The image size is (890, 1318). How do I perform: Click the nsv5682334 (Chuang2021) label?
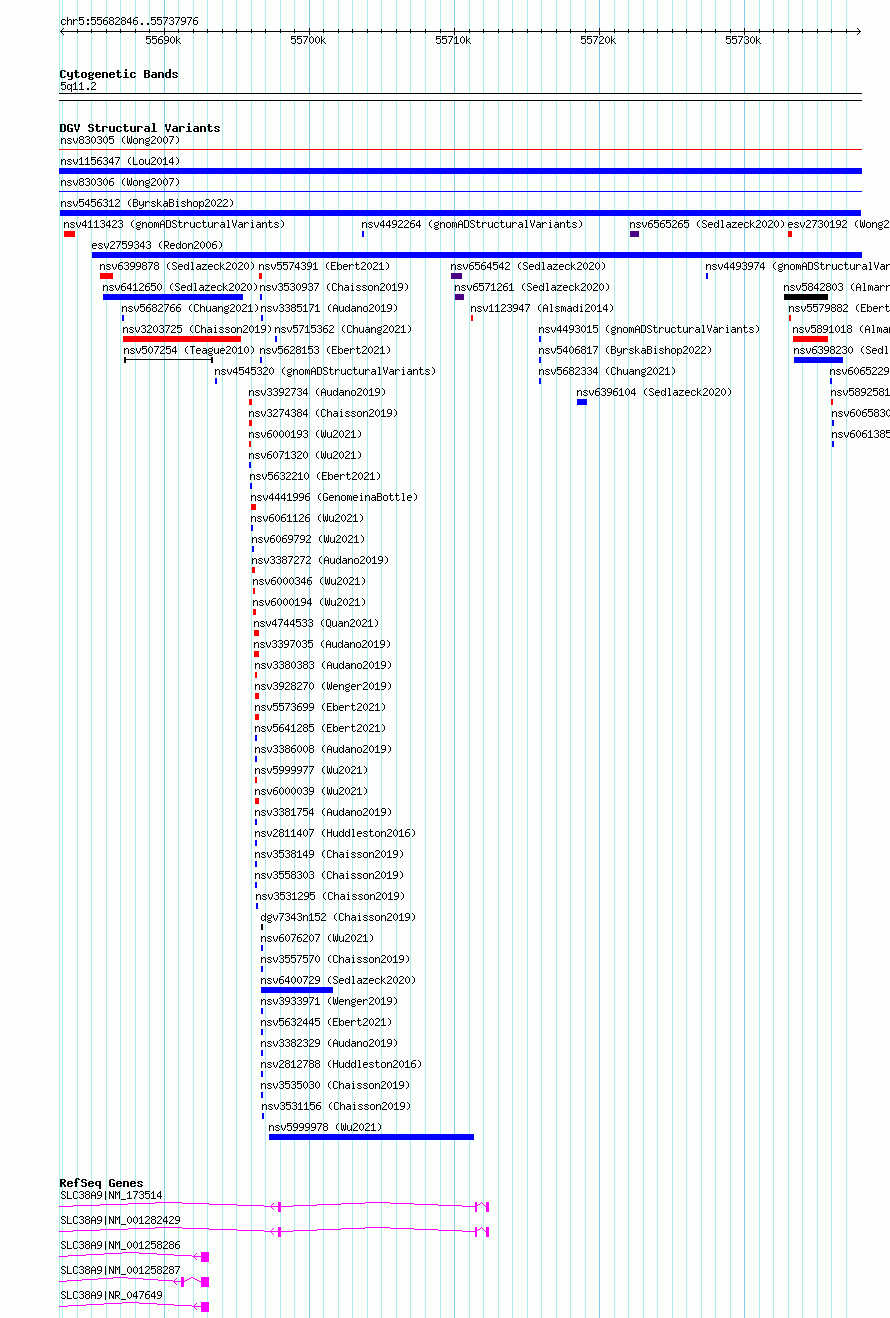pyautogui.click(x=607, y=371)
